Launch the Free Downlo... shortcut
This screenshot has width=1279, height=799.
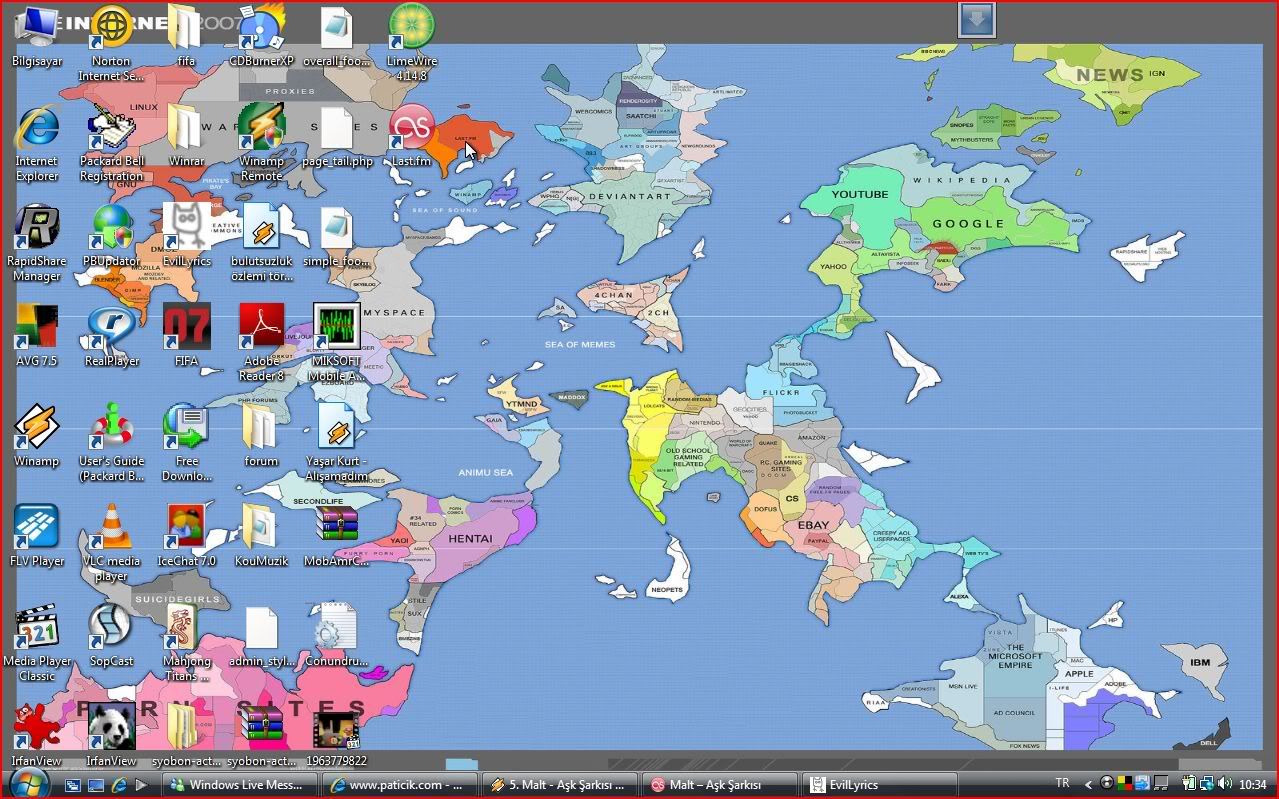(x=186, y=443)
